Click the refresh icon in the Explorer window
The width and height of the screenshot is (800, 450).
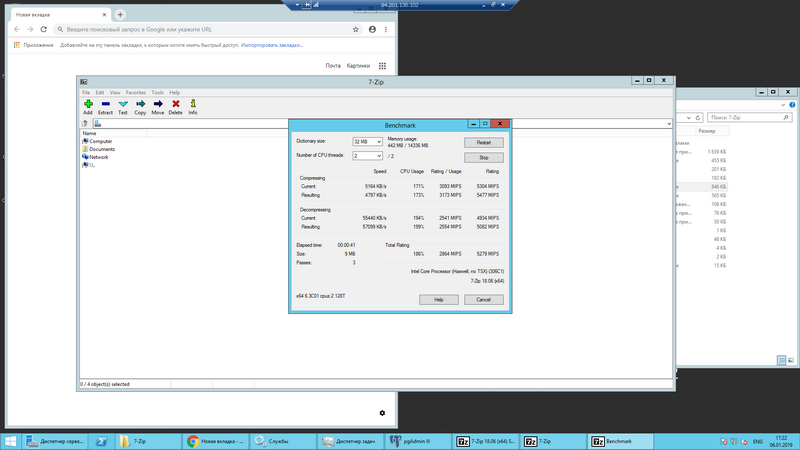tap(698, 117)
